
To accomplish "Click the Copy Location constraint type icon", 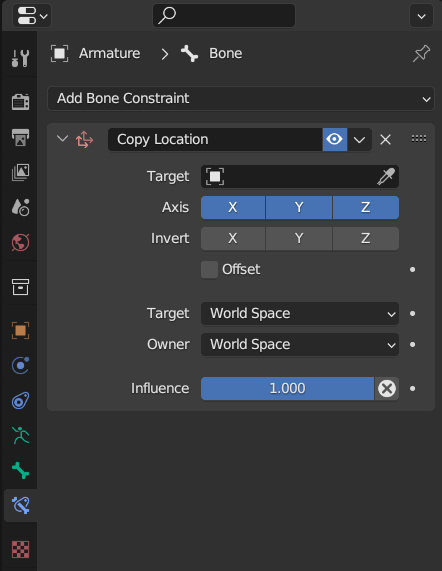I will click(84, 139).
